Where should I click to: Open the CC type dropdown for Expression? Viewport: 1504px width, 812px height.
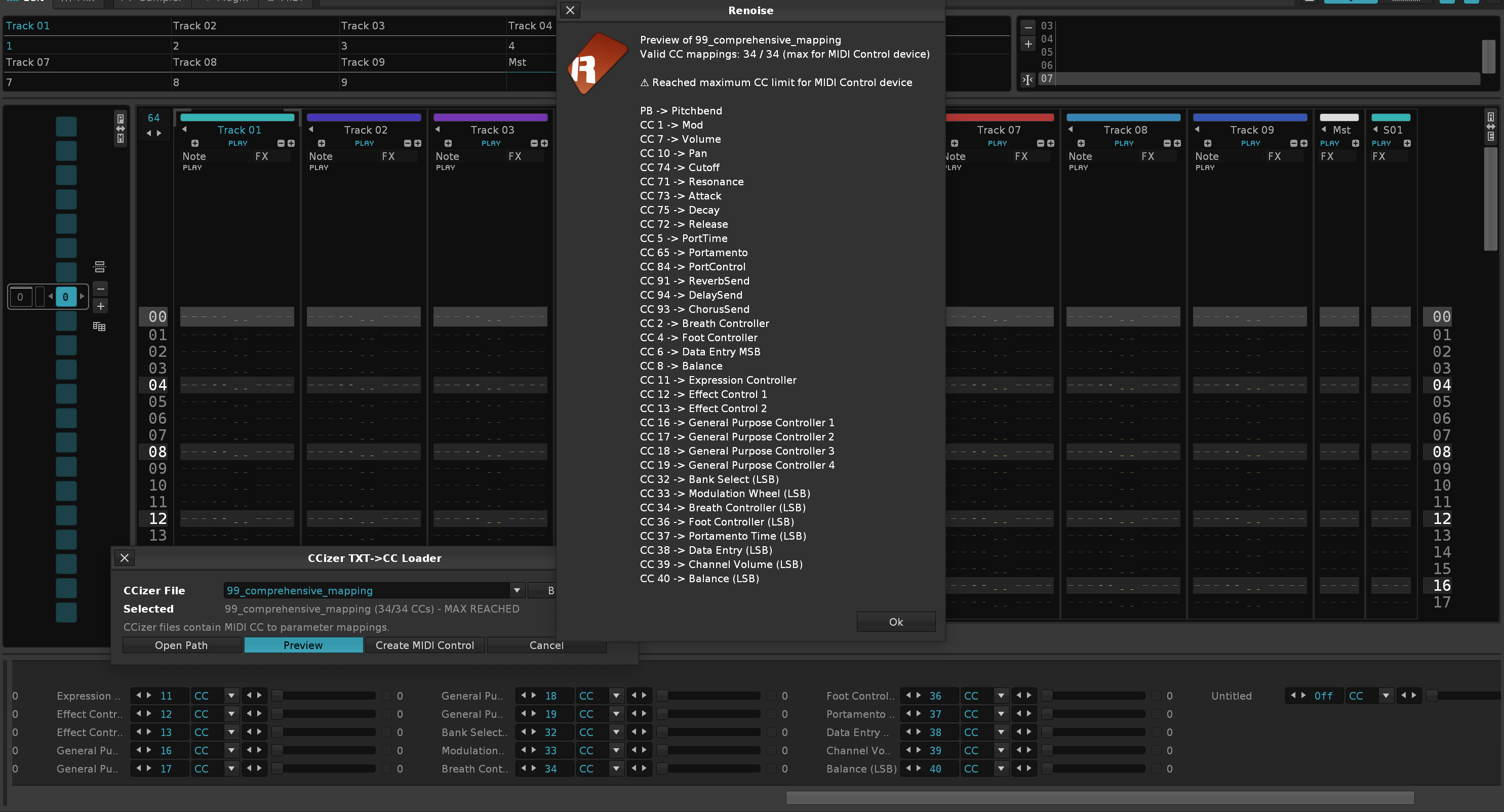231,695
